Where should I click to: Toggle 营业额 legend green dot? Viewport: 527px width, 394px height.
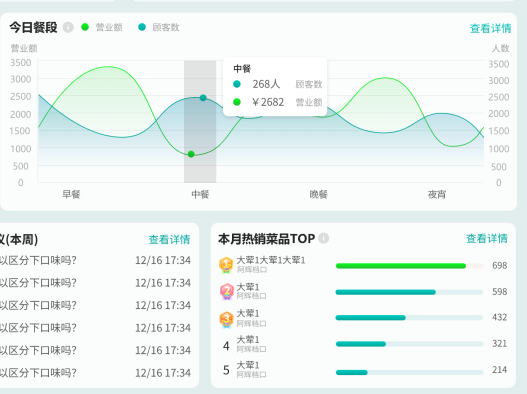85,27
